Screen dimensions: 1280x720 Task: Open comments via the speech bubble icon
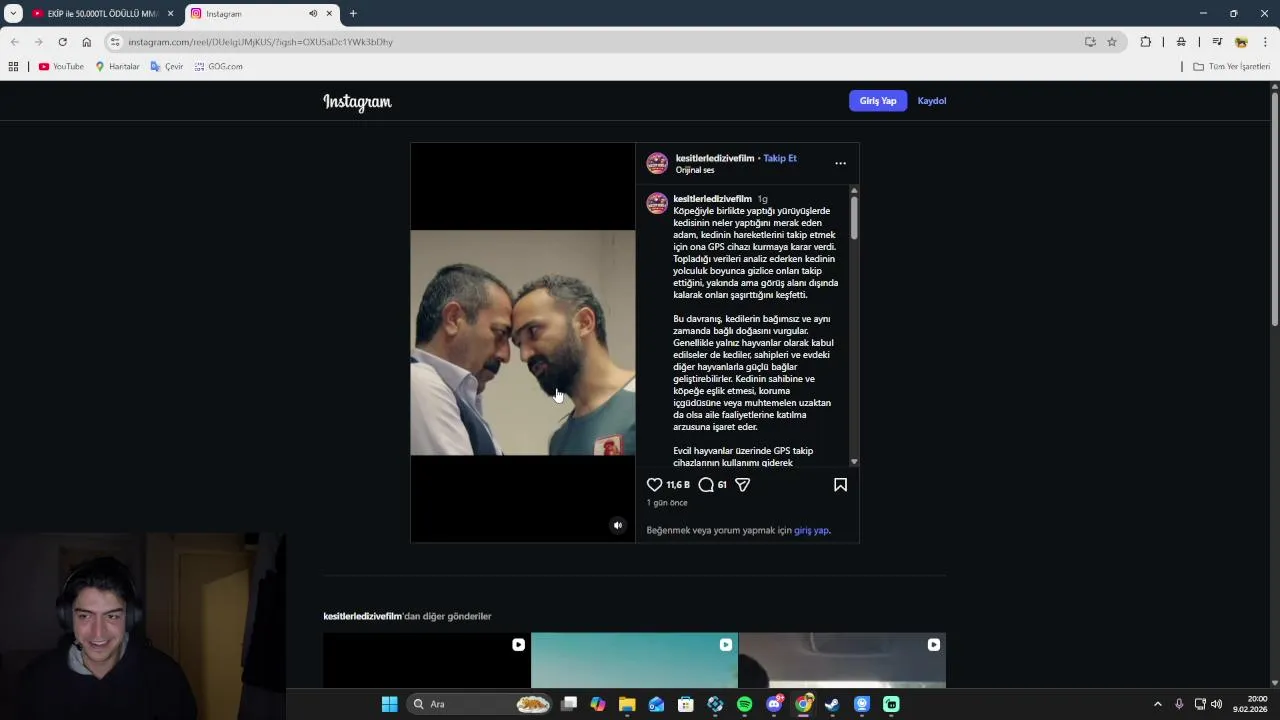[706, 485]
